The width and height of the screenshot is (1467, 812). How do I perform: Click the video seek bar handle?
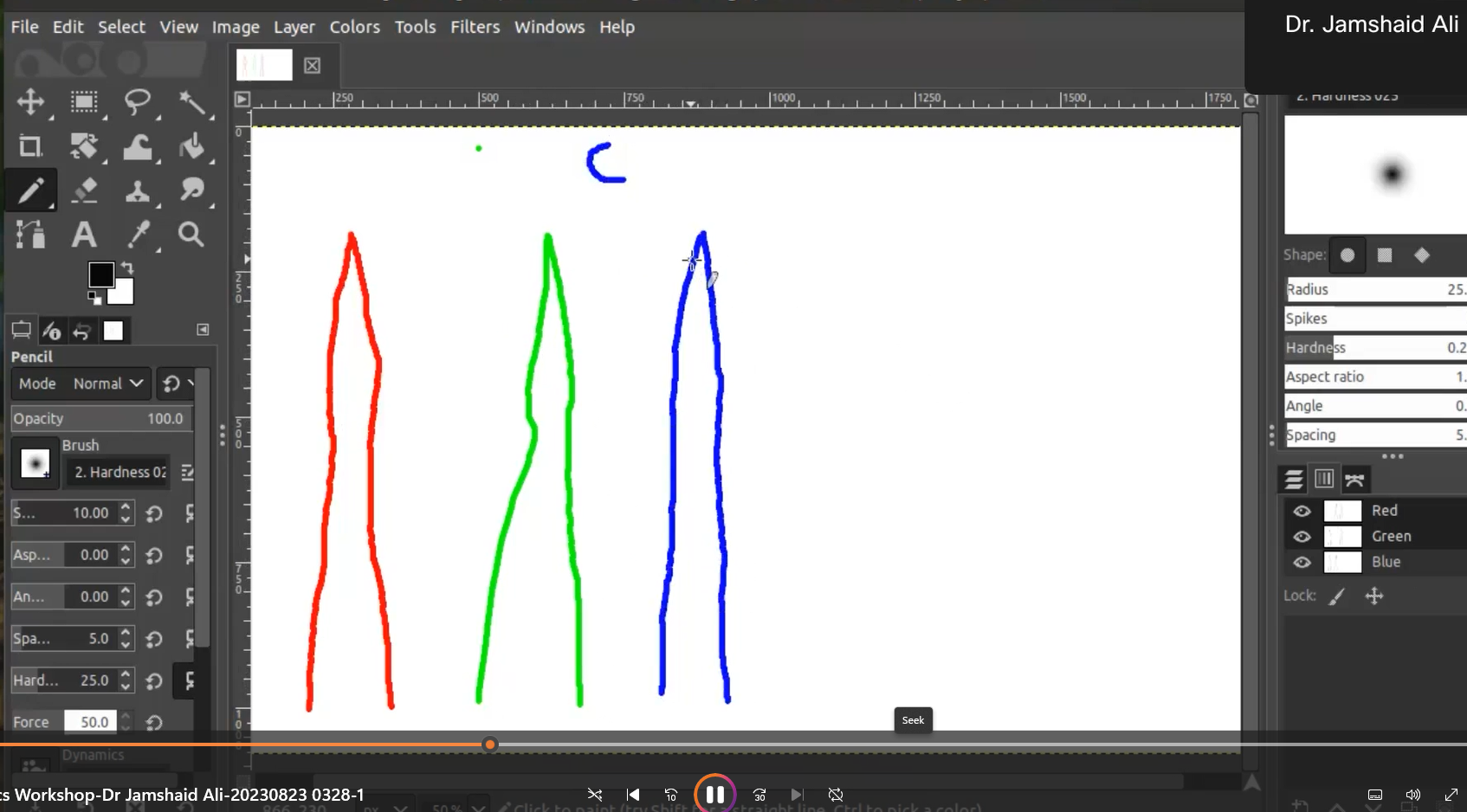click(490, 744)
